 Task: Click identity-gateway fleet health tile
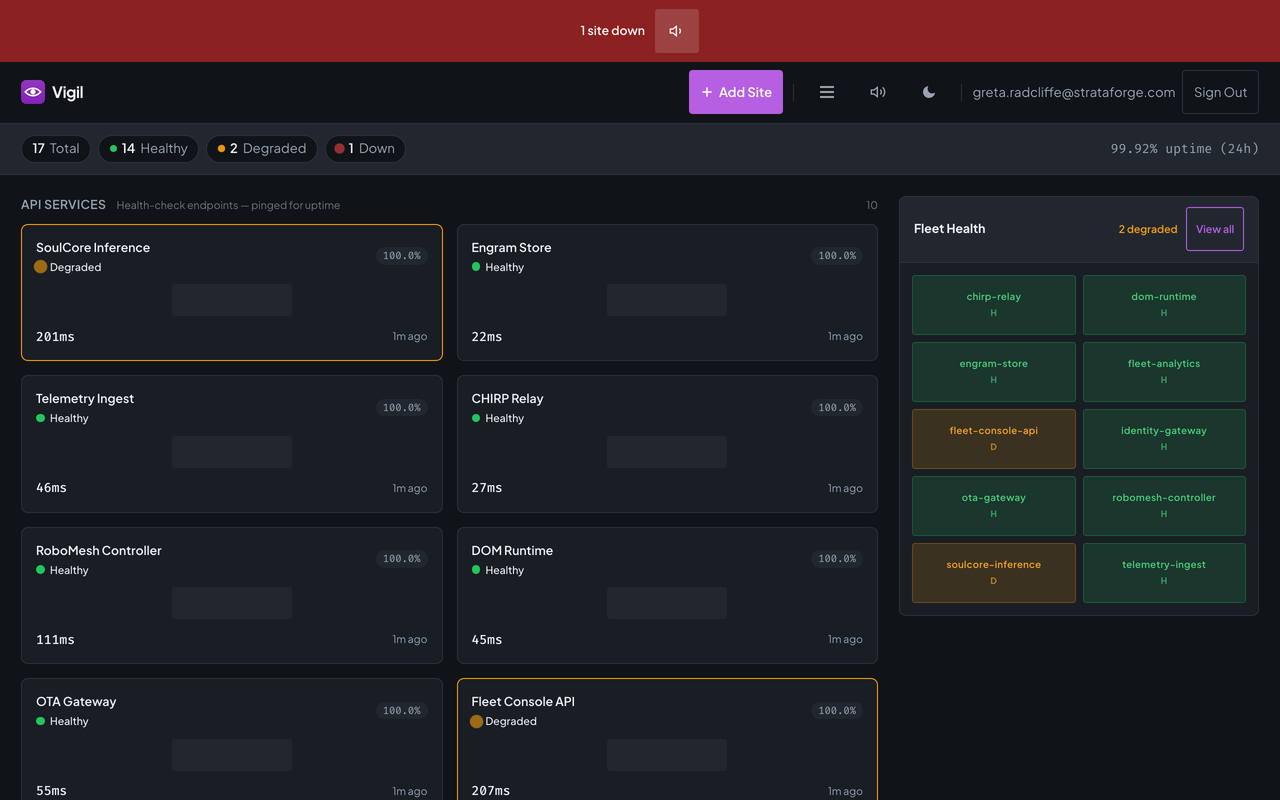pyautogui.click(x=1164, y=439)
